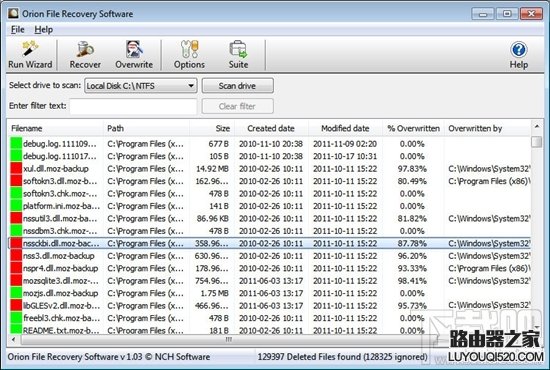The width and height of the screenshot is (550, 370).
Task: Launch the Run Wizard tool
Action: point(30,55)
